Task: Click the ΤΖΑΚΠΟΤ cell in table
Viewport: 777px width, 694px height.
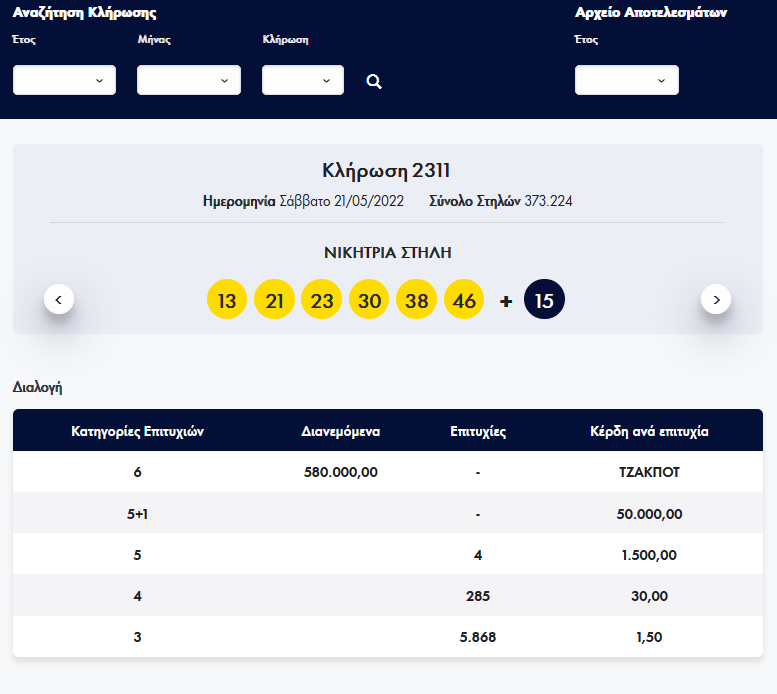Action: pos(650,472)
